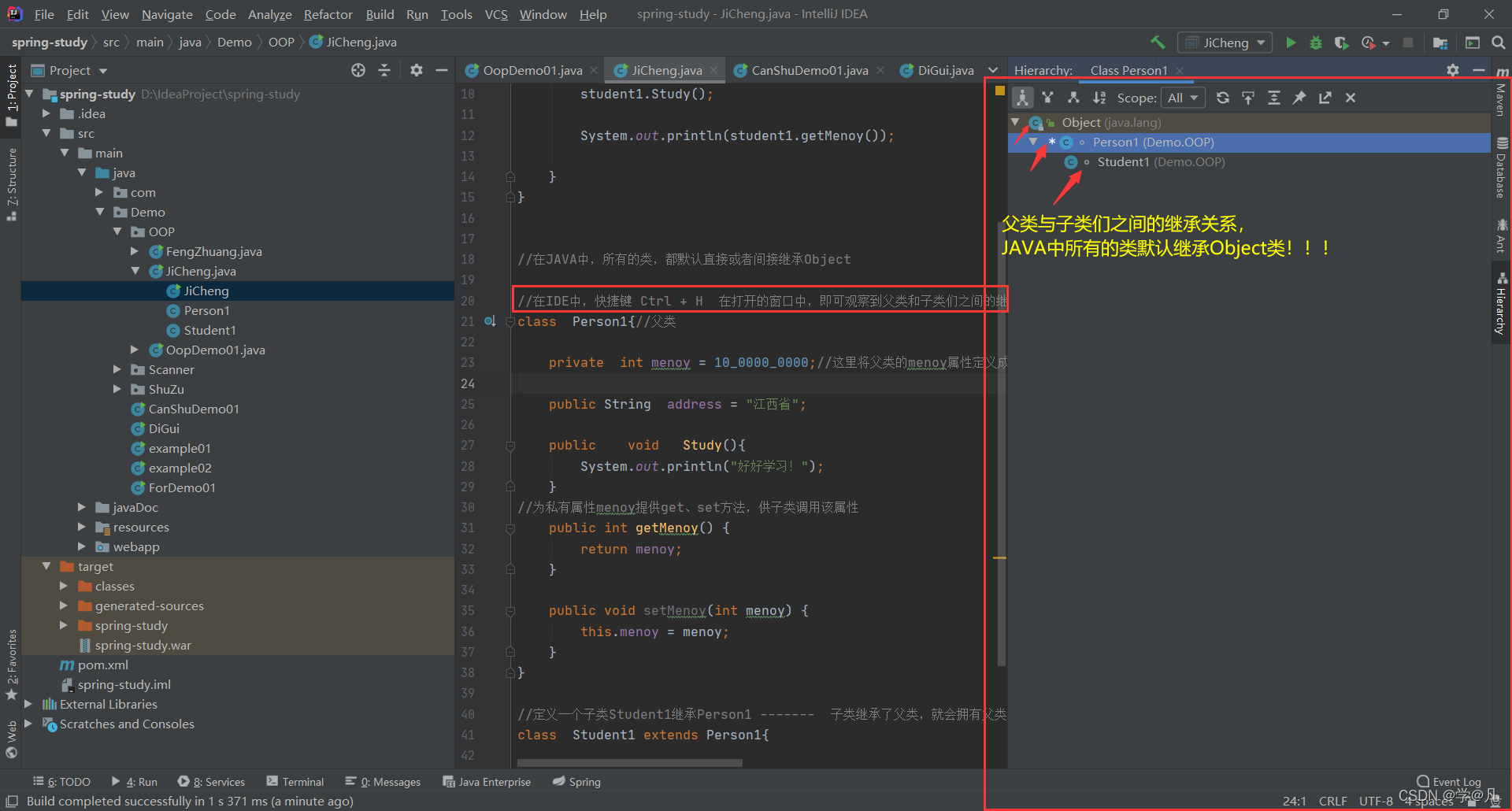Switch to the DiGui.java tab

click(937, 70)
